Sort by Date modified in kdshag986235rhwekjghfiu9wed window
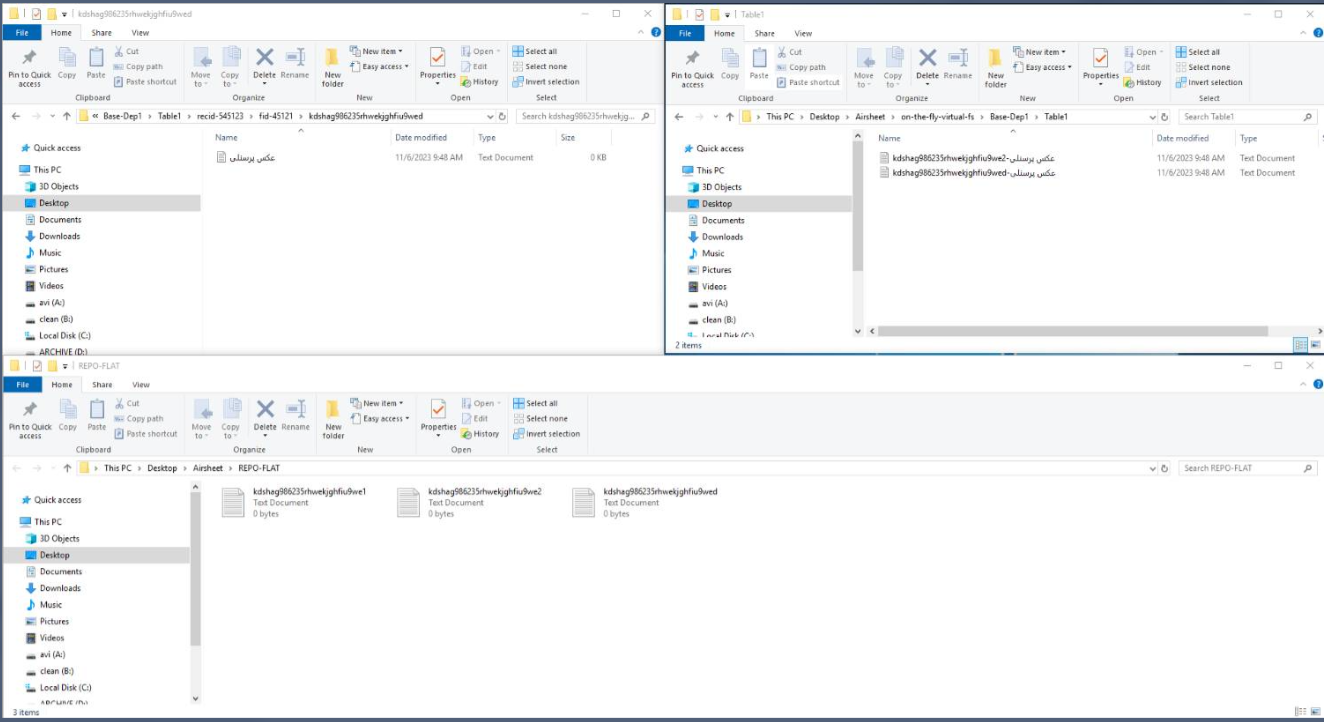The height and width of the screenshot is (722, 1324). (421, 138)
